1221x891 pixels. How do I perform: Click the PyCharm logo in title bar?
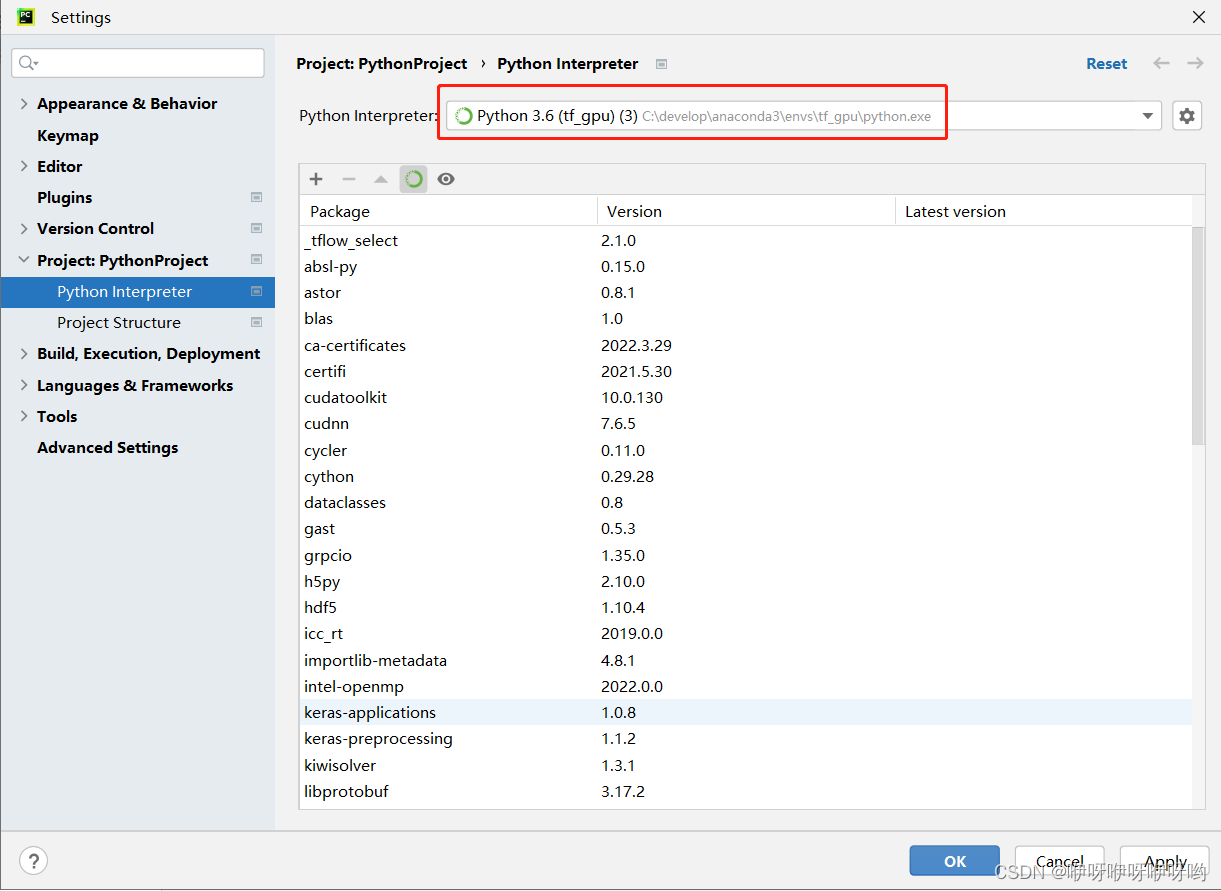click(26, 17)
